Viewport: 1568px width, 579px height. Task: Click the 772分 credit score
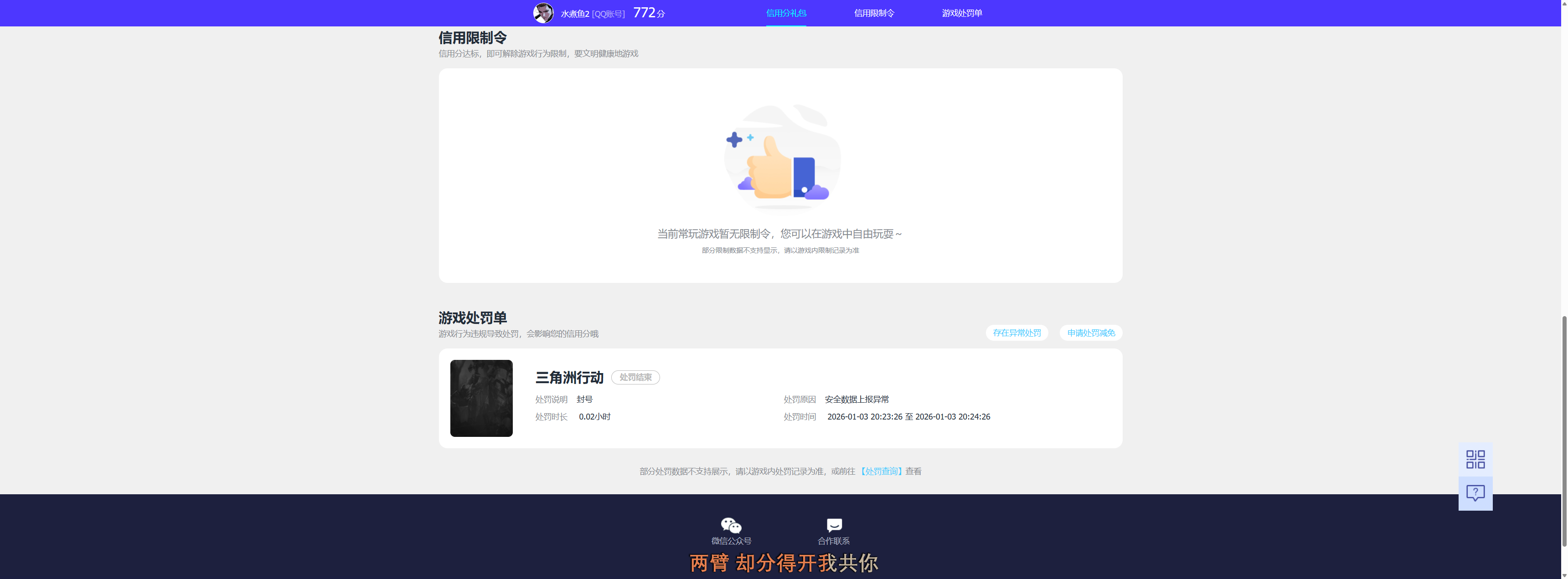pos(649,13)
